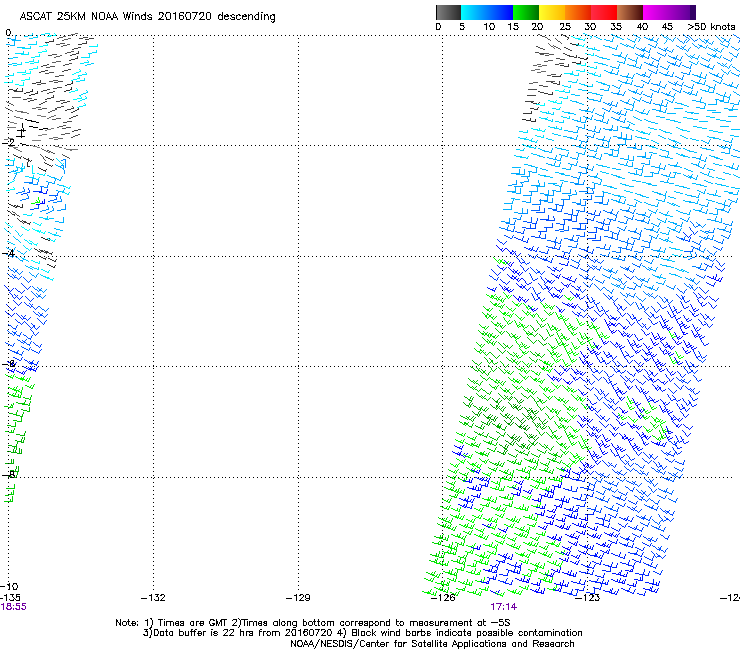Click the NOAA/NESDIS credit line
The height and width of the screenshot is (650, 740).
pos(432,644)
